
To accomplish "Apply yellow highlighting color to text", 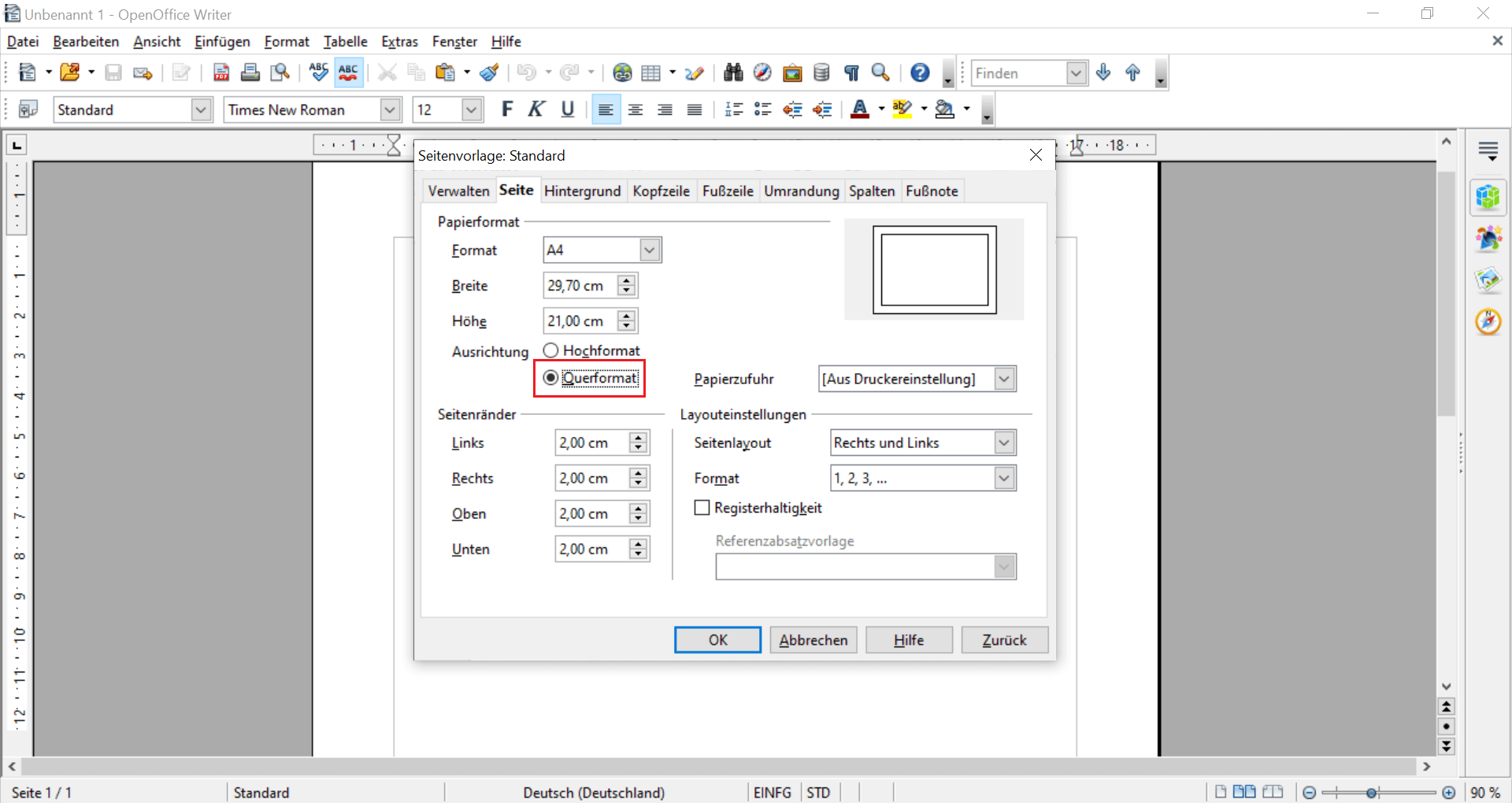I will (903, 109).
